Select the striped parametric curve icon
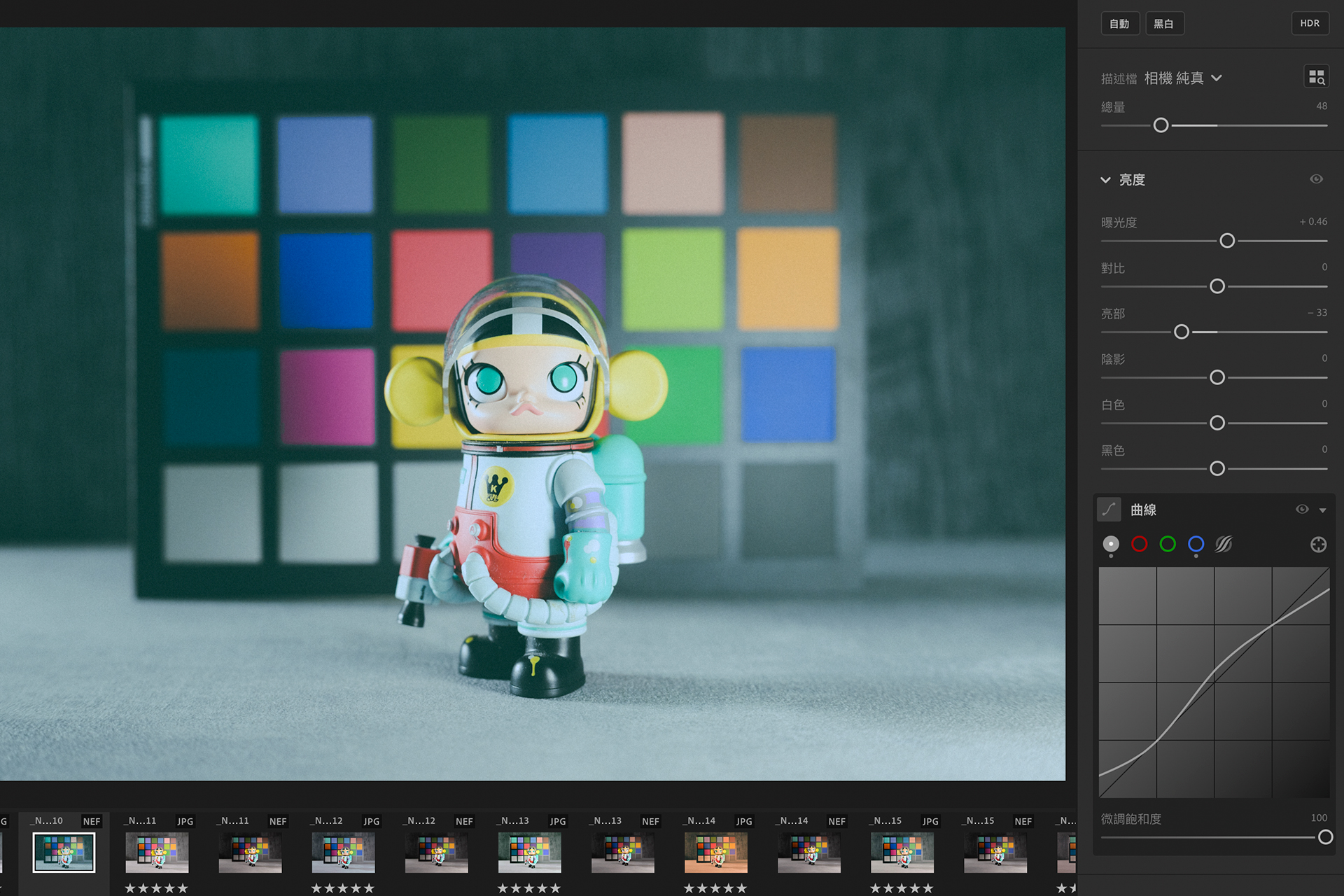The width and height of the screenshot is (1344, 896). coord(1224,544)
